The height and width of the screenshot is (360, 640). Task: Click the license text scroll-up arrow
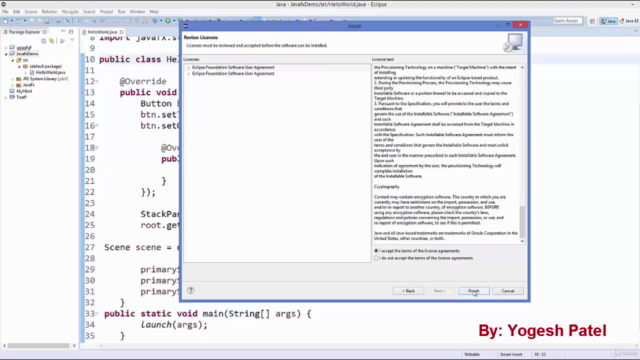[522, 67]
